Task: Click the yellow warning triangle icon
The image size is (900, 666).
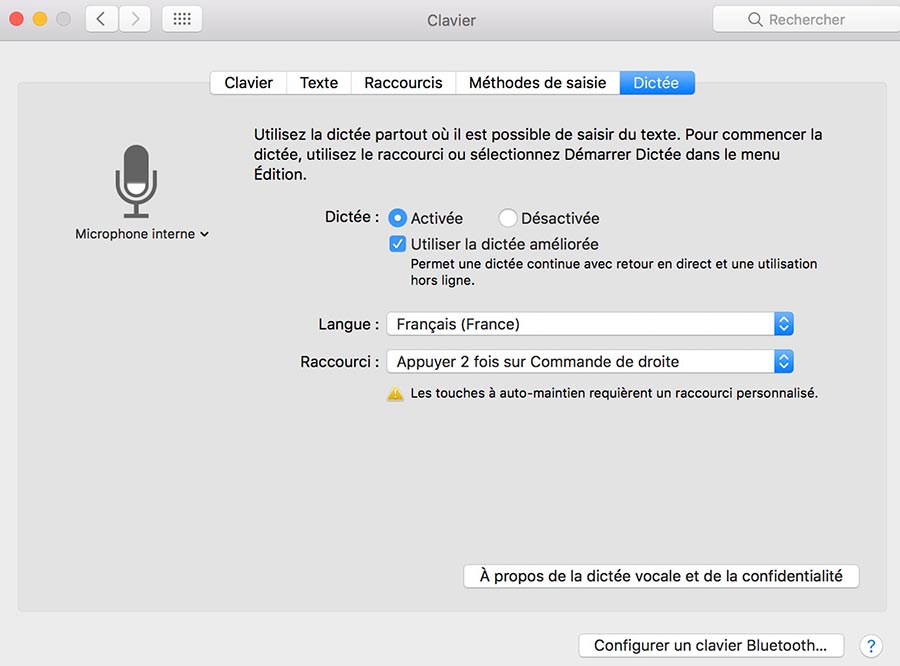Action: click(396, 394)
